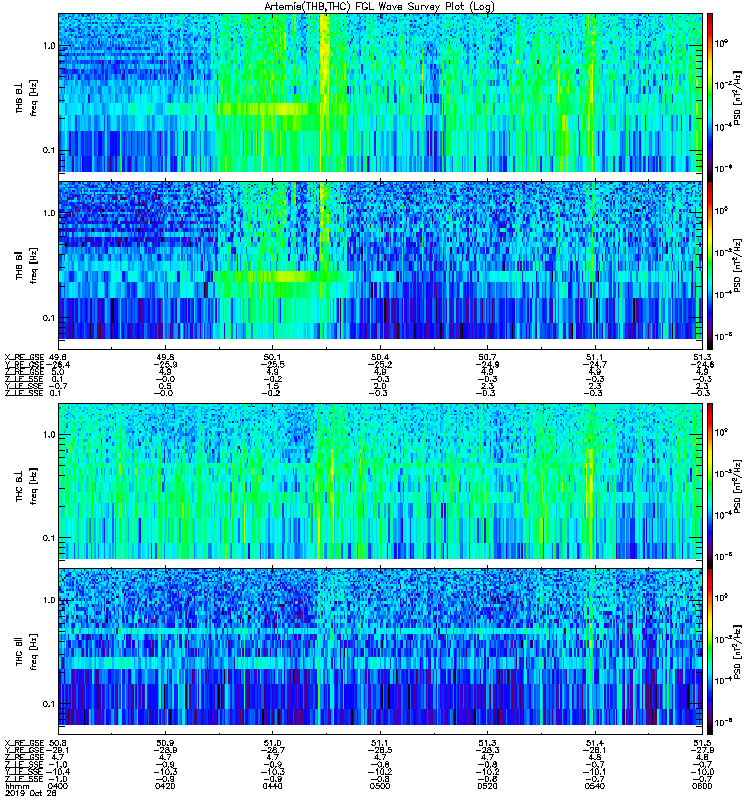Click the 0500 time tick label
This screenshot has width=750, height=800.
coord(380,786)
